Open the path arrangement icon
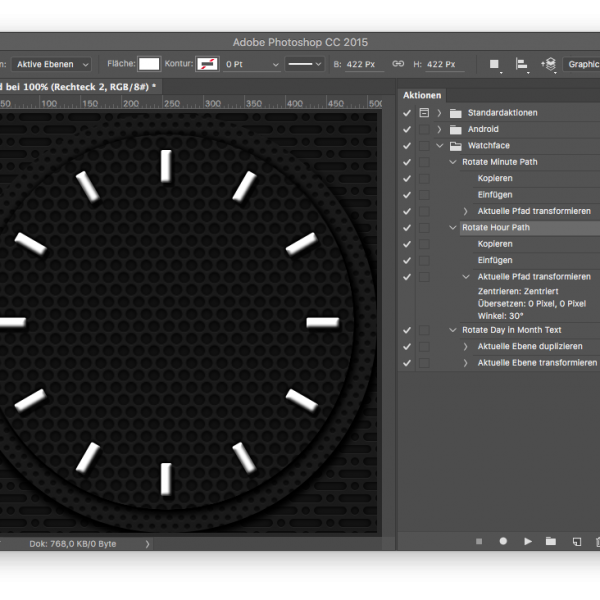 (x=549, y=64)
